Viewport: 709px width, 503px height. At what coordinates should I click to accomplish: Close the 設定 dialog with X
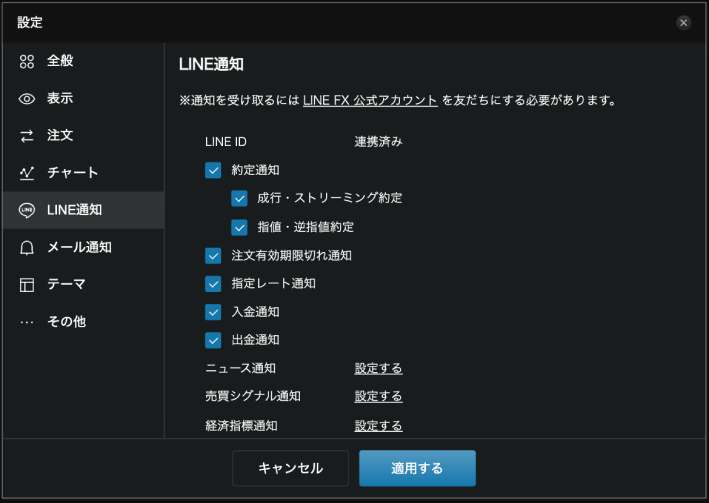[x=684, y=22]
